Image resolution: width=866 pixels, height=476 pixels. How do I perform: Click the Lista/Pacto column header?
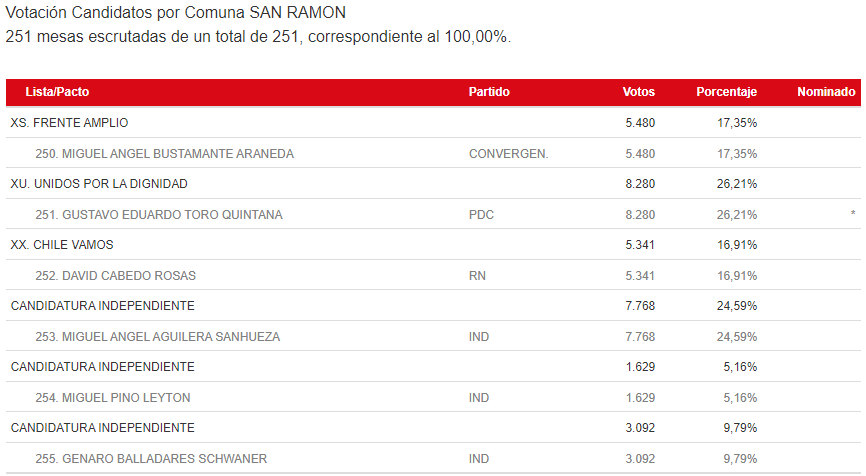(57, 92)
